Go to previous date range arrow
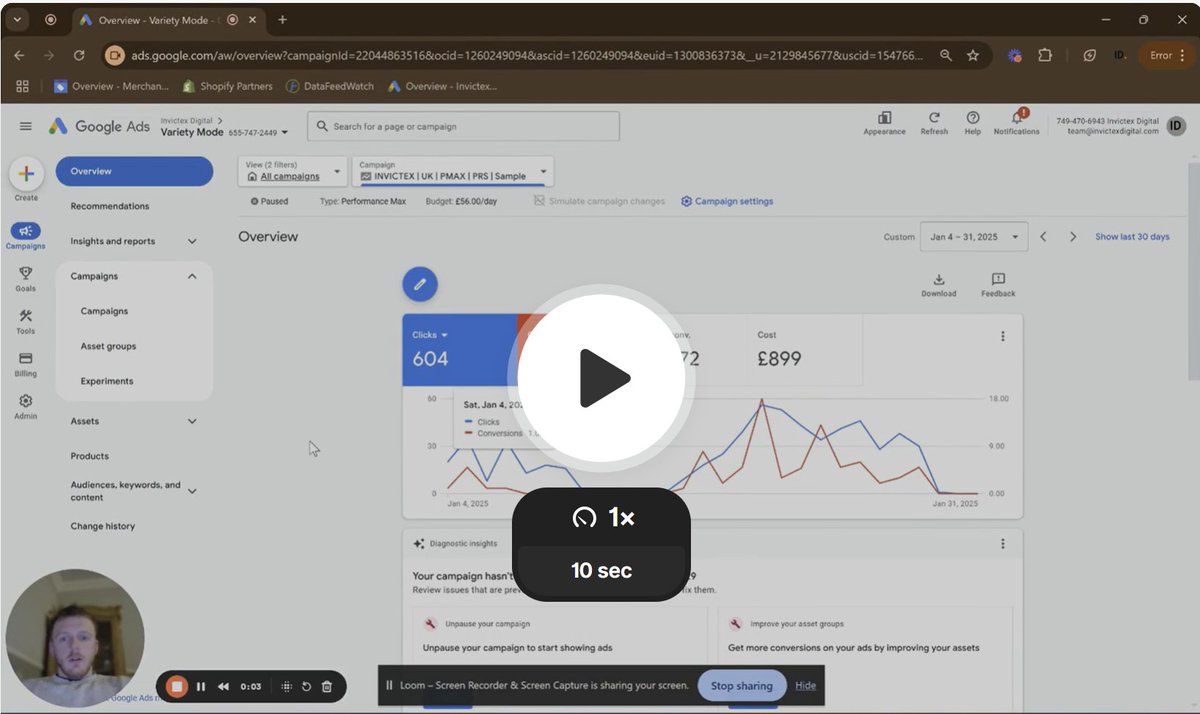Viewport: 1200px width, 714px height. point(1043,237)
